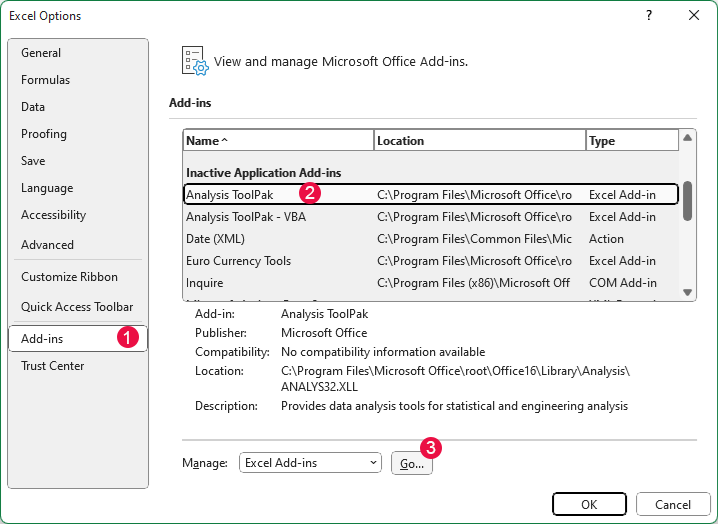This screenshot has height=524, width=718.
Task: Expand the Manage Excel Add-ins dropdown
Action: coord(373,463)
